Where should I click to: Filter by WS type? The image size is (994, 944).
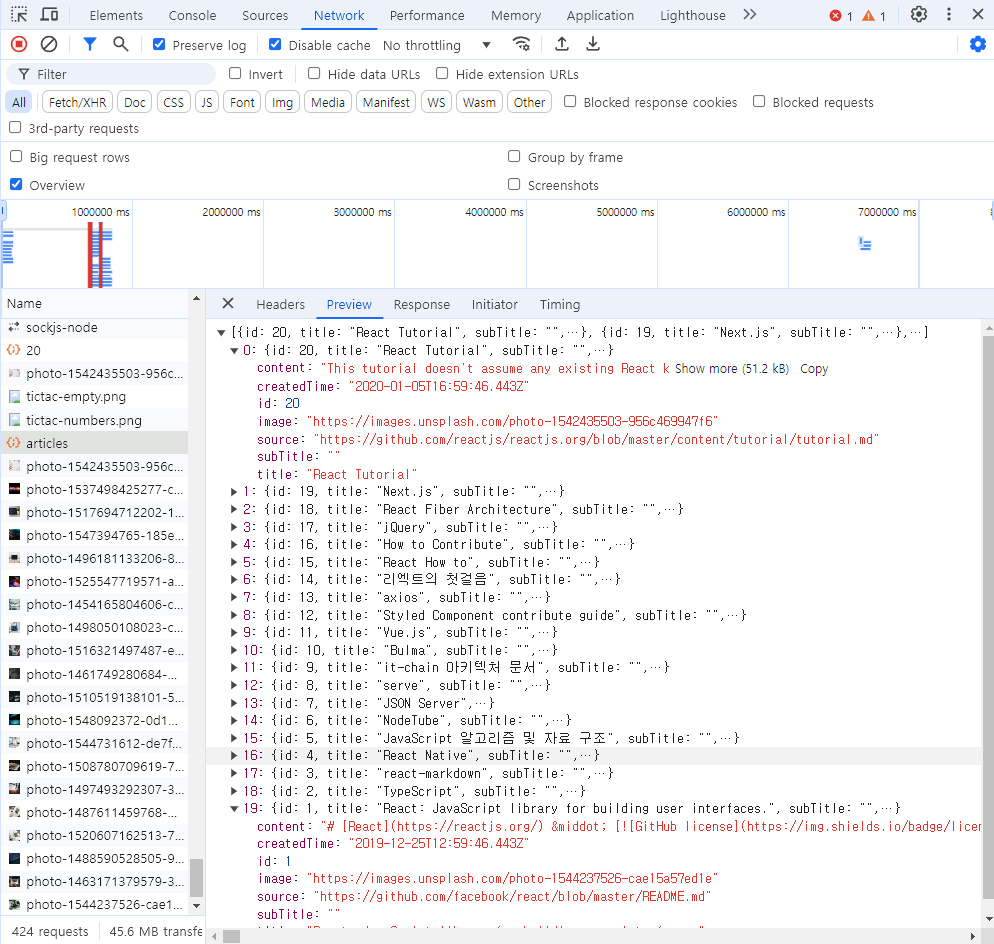pos(436,102)
